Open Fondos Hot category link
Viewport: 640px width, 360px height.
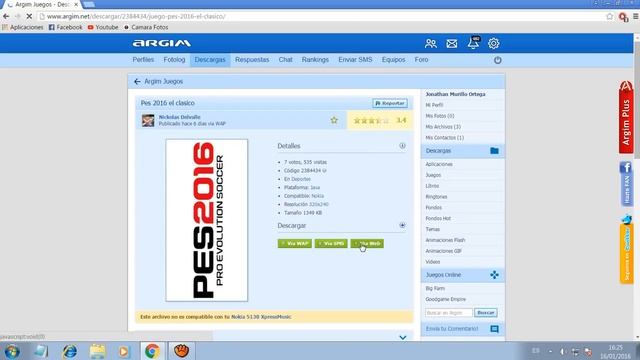tap(438, 218)
